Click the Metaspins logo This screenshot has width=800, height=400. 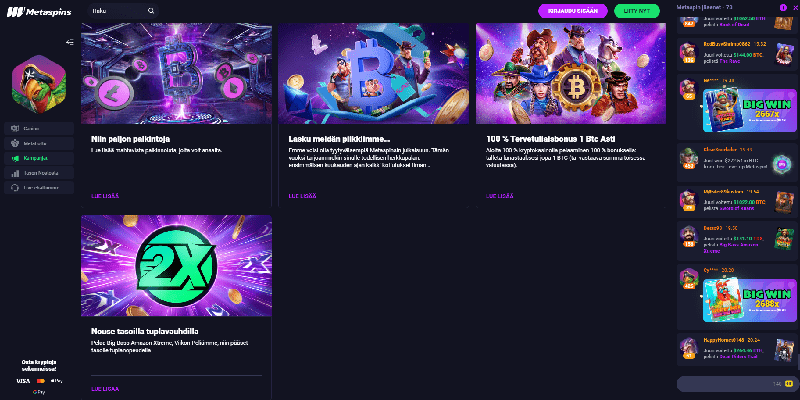pyautogui.click(x=39, y=12)
